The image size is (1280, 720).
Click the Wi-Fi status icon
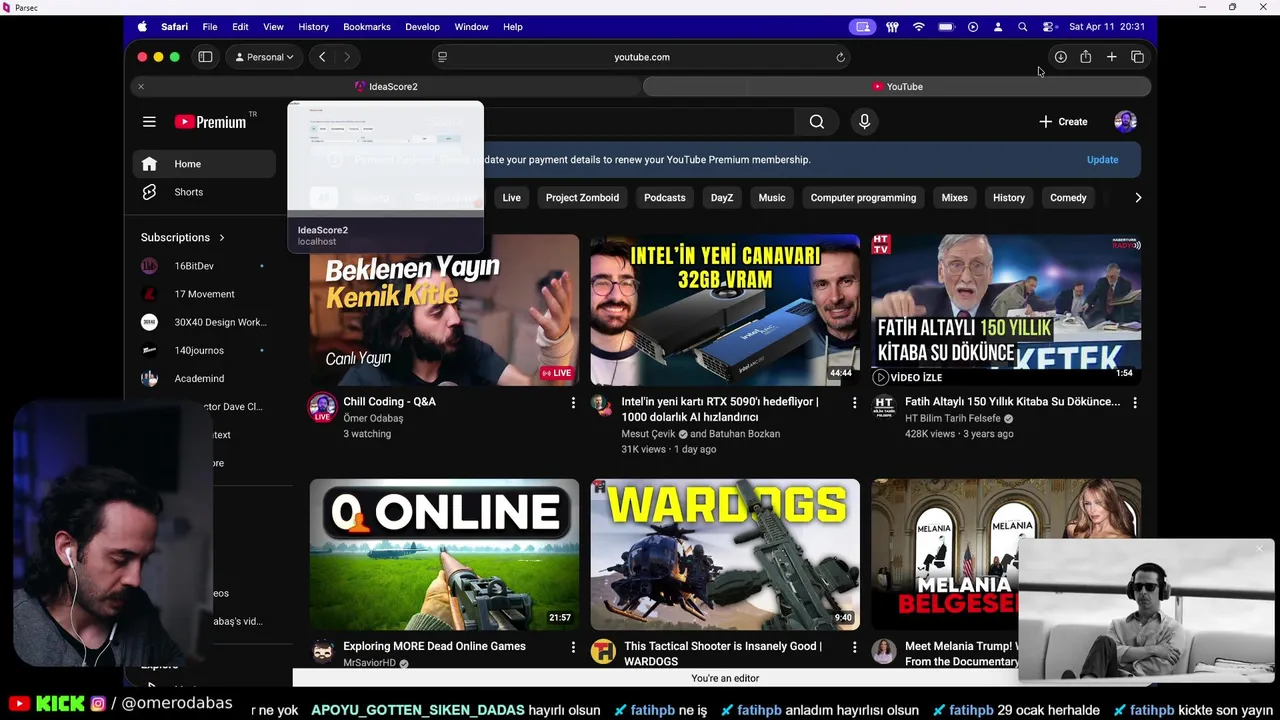click(919, 27)
